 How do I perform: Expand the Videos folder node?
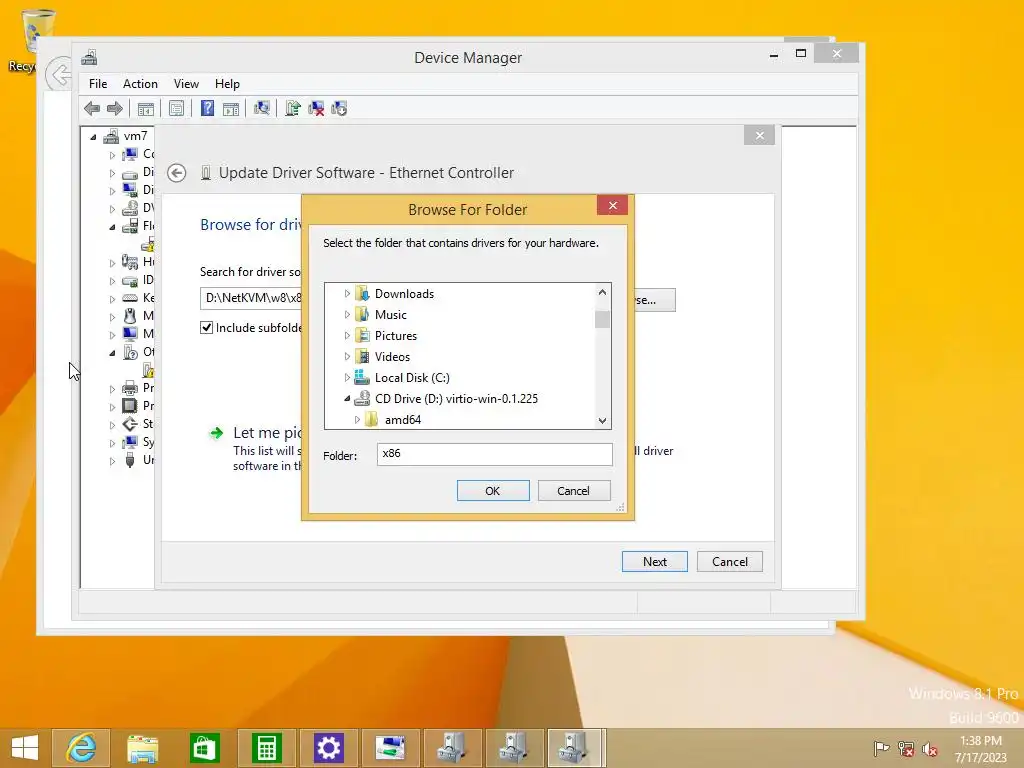coord(347,357)
